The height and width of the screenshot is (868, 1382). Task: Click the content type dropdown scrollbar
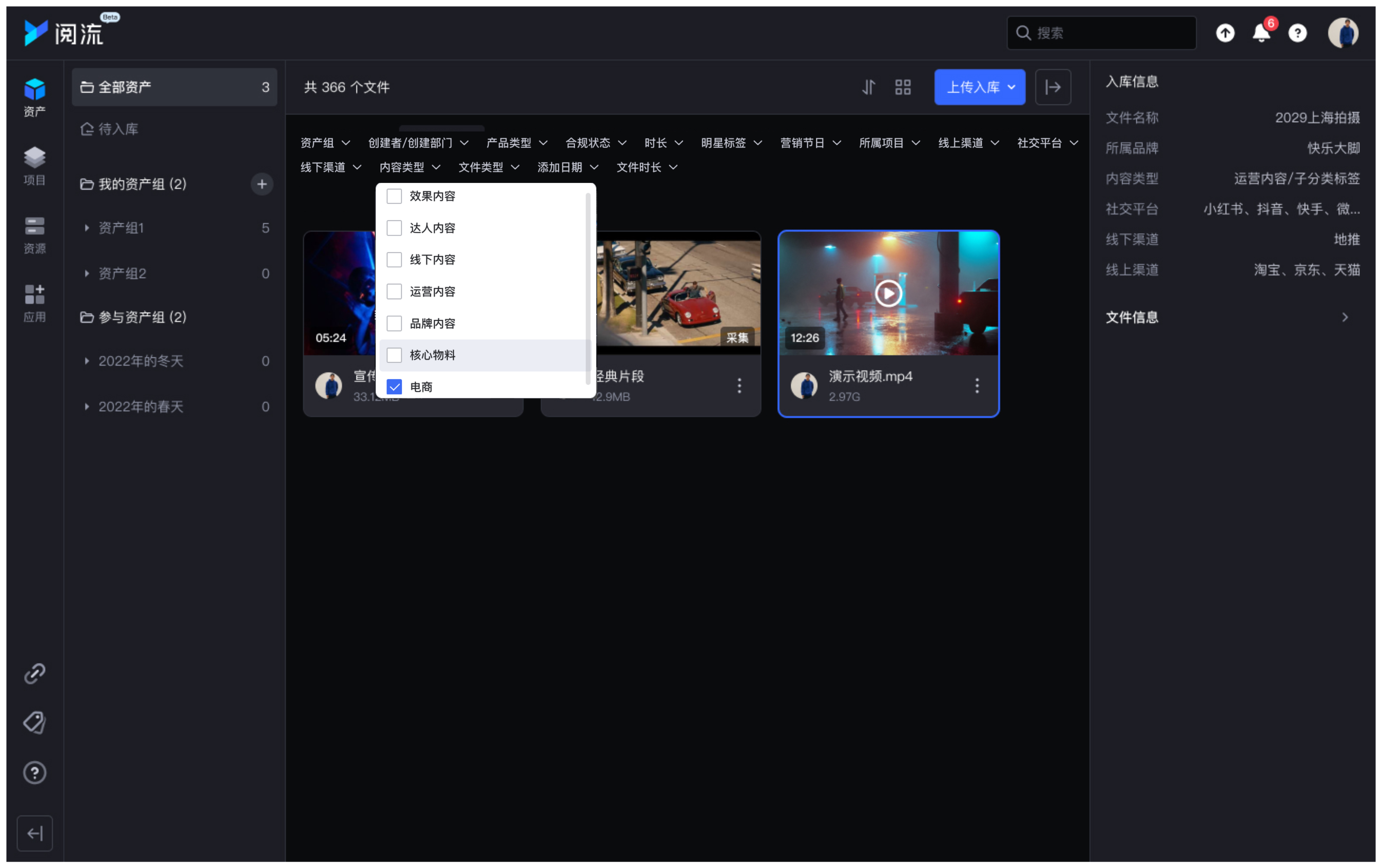[588, 289]
